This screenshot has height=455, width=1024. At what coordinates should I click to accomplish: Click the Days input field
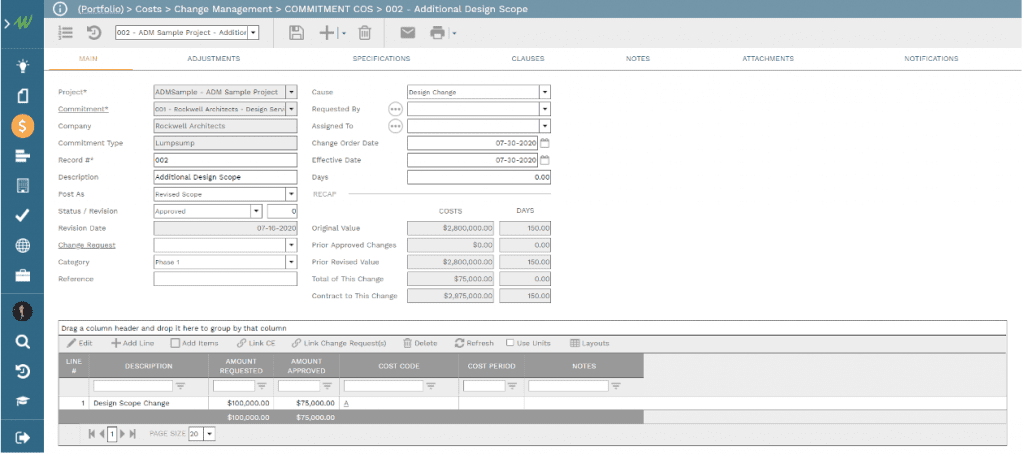click(x=479, y=177)
